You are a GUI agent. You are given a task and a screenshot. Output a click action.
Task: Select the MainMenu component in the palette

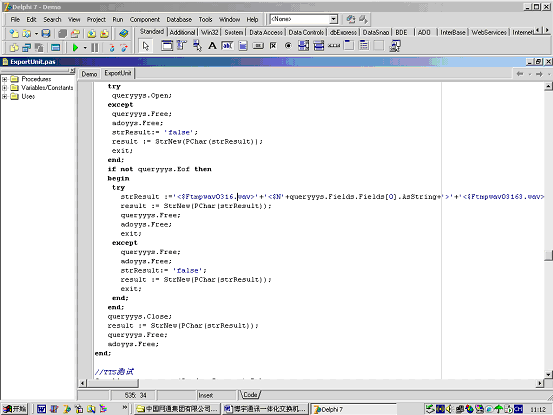coord(182,45)
